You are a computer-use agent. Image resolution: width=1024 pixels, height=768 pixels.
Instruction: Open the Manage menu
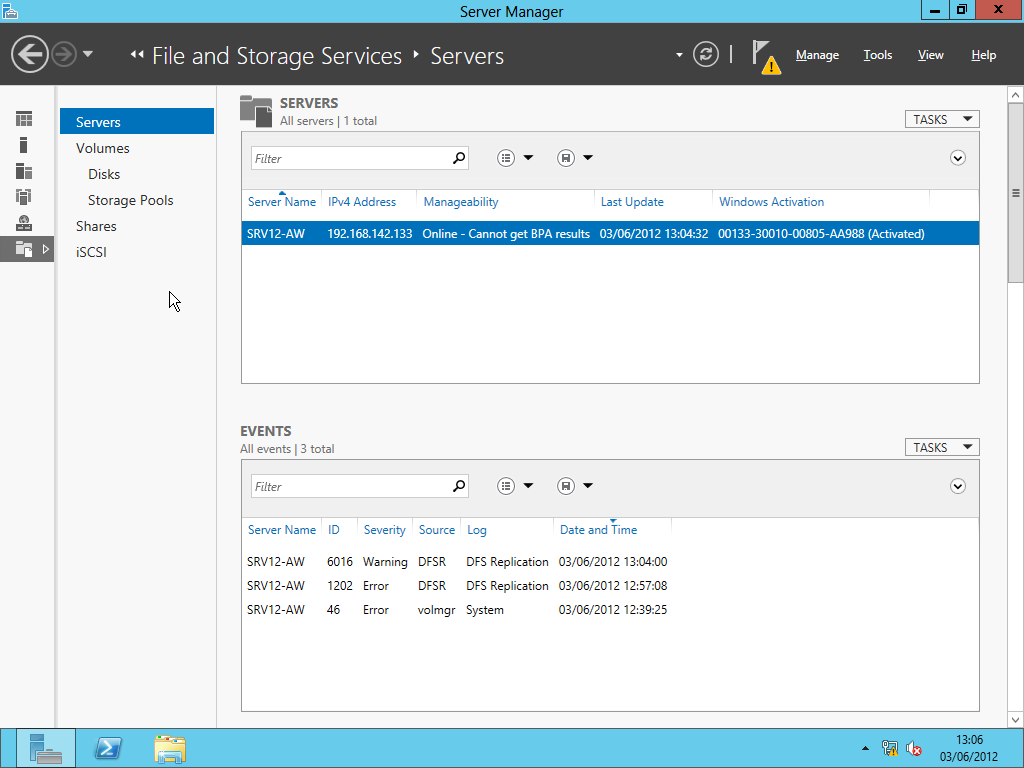[817, 55]
